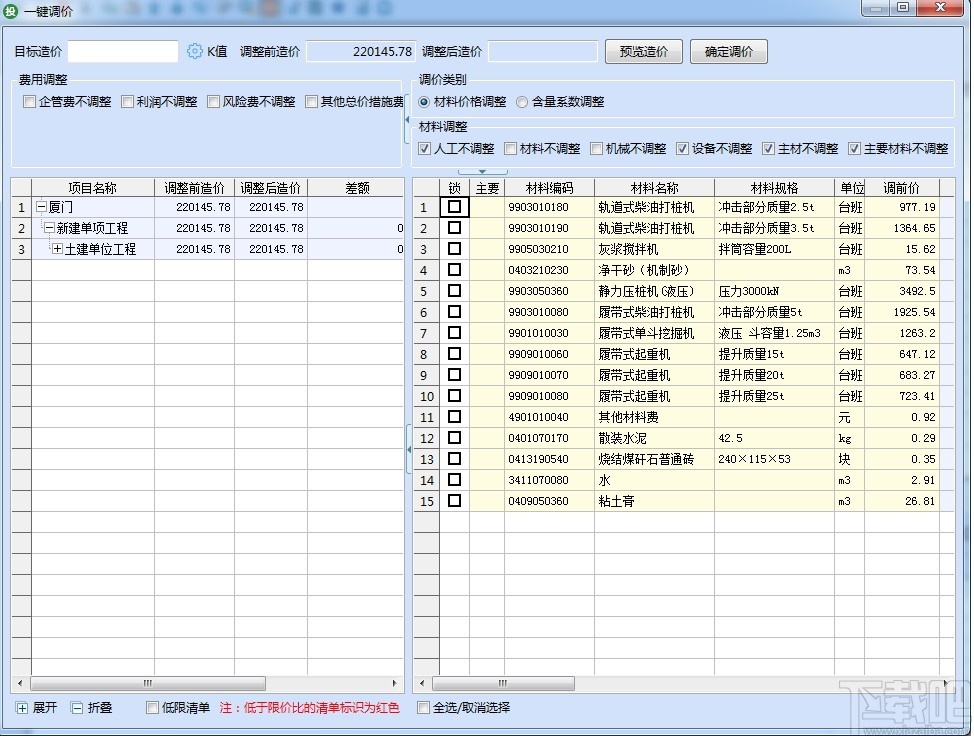Click the app logo in title bar

[x=11, y=11]
